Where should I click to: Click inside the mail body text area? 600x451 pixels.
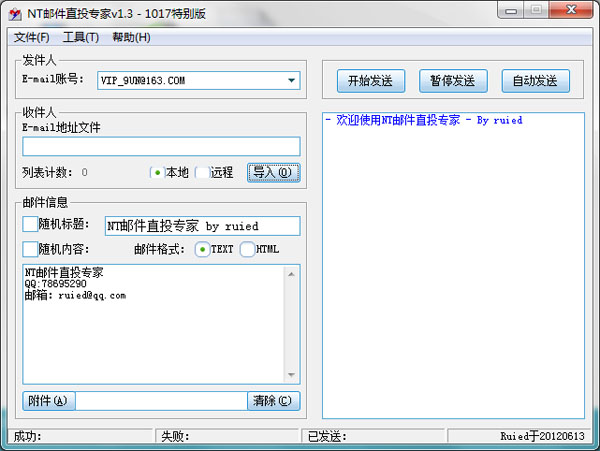tap(153, 324)
